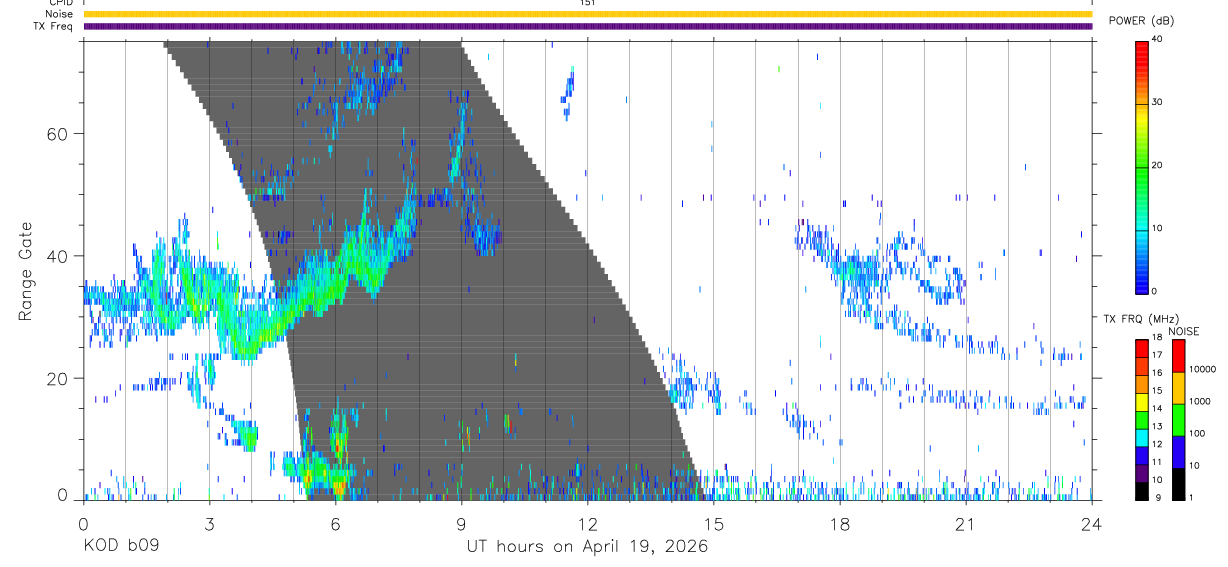The image size is (1228, 567).
Task: Click 'UT hours on April 19, 2026' label
Action: point(587,547)
